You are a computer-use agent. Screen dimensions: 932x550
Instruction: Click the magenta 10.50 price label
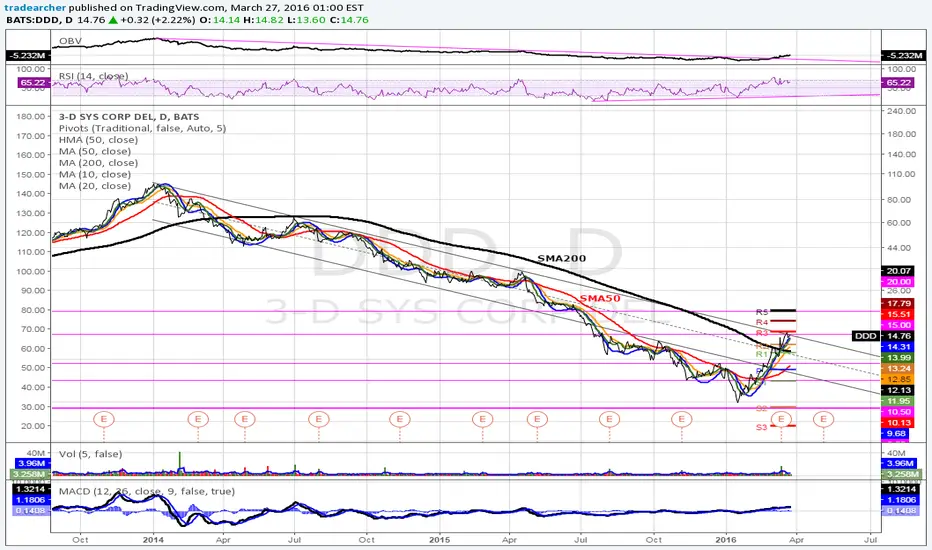pos(898,412)
